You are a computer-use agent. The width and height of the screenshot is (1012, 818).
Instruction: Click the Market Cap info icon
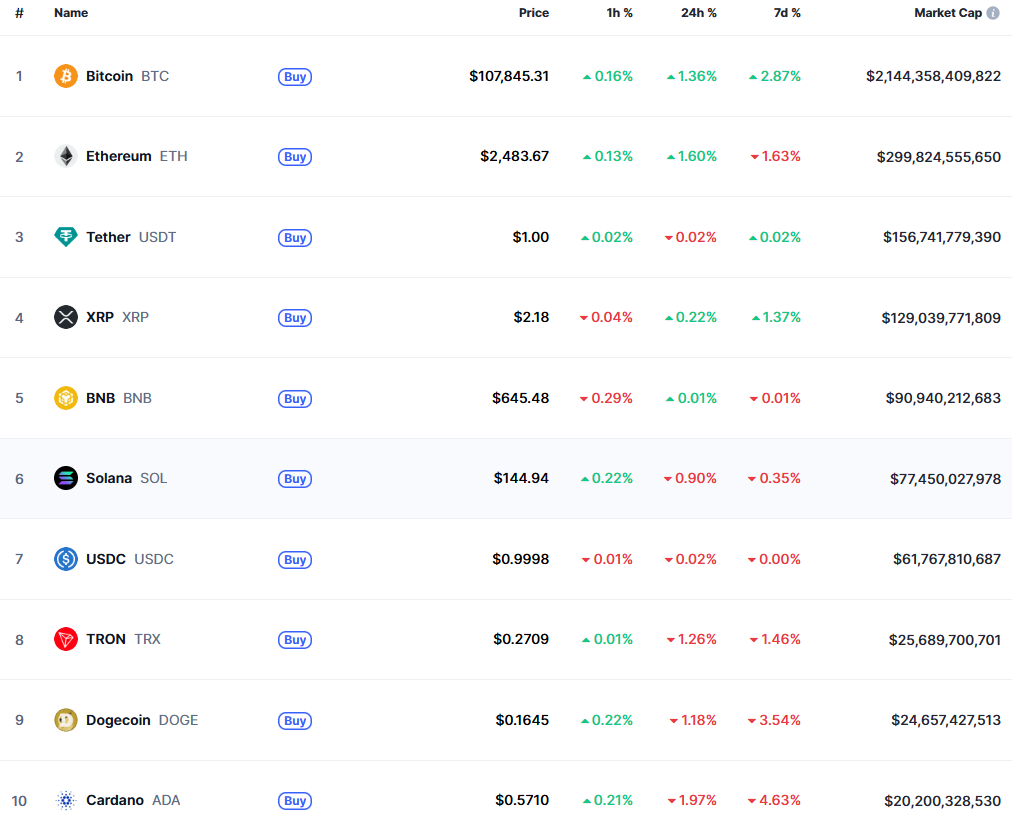993,13
